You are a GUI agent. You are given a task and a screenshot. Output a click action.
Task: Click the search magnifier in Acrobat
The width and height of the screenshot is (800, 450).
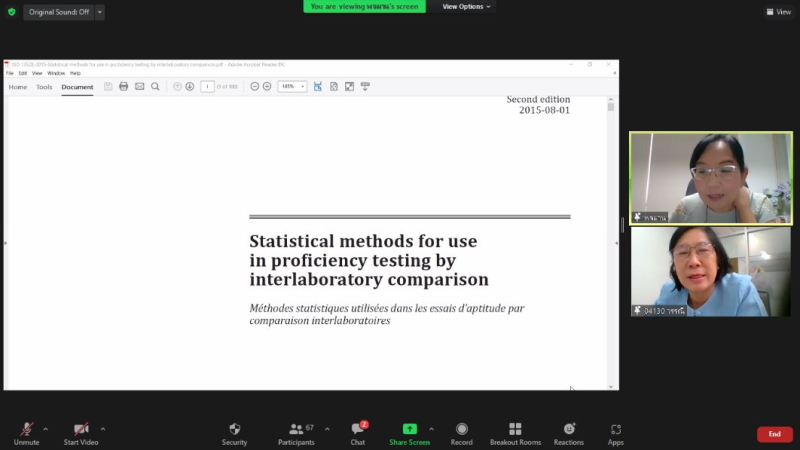[x=155, y=87]
